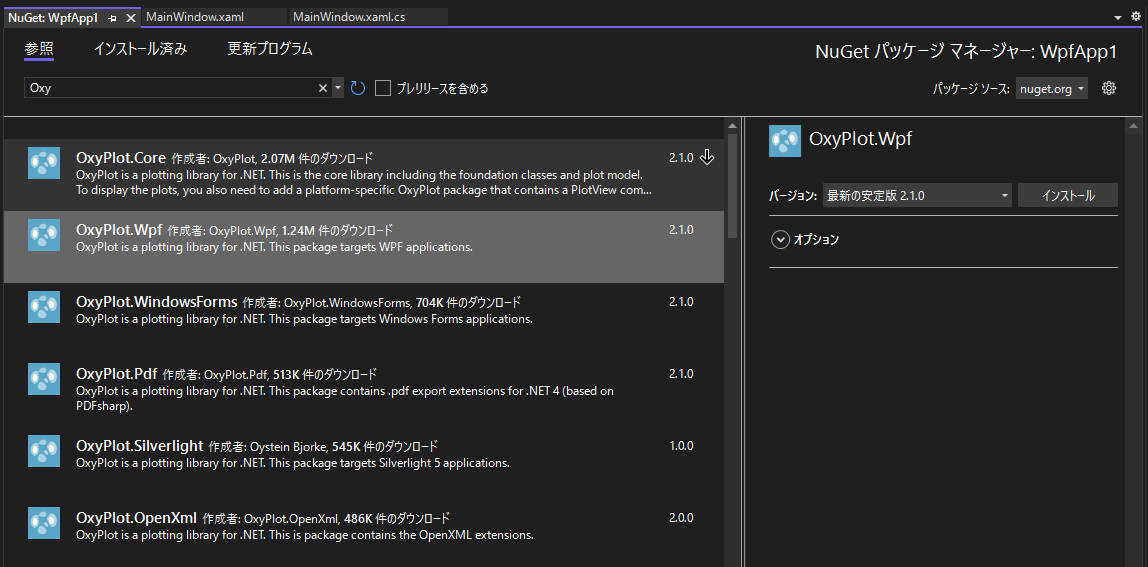Switch to the インストール済み tab

tap(141, 49)
